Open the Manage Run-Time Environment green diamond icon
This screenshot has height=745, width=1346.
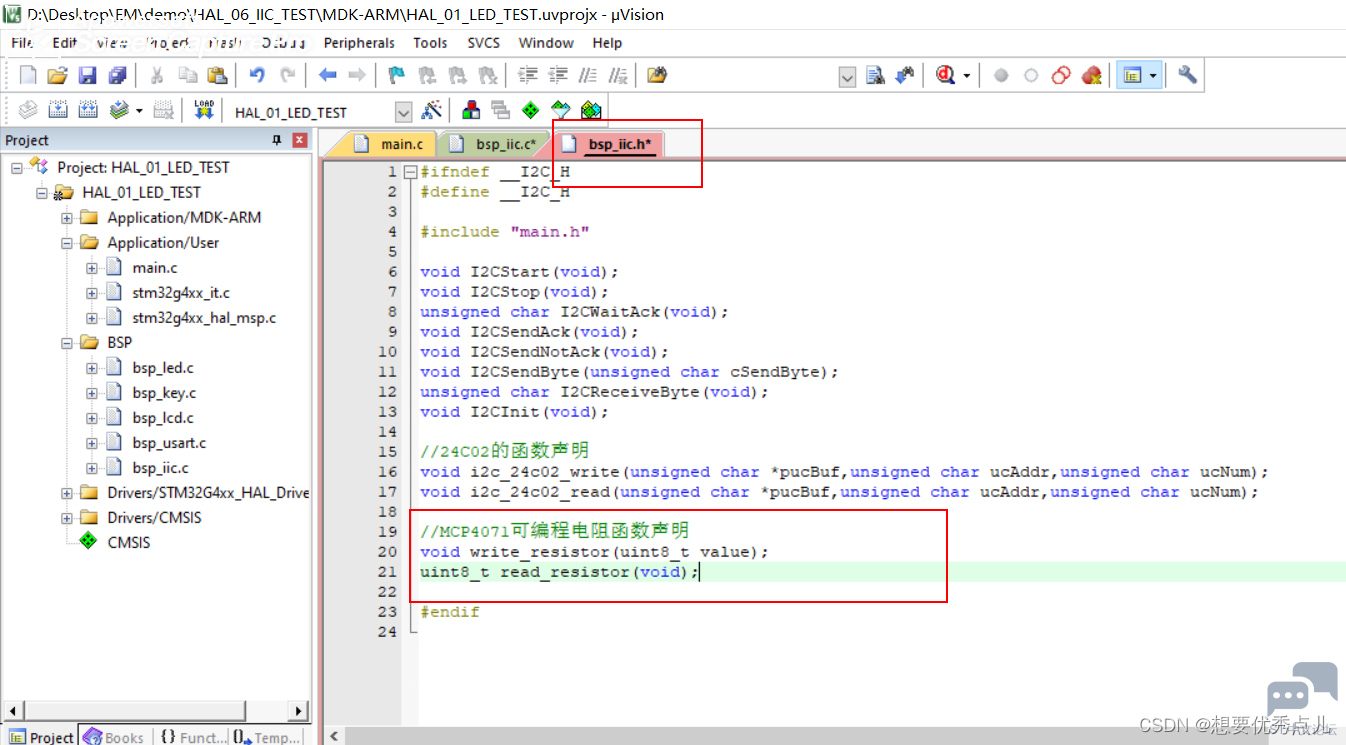531,110
